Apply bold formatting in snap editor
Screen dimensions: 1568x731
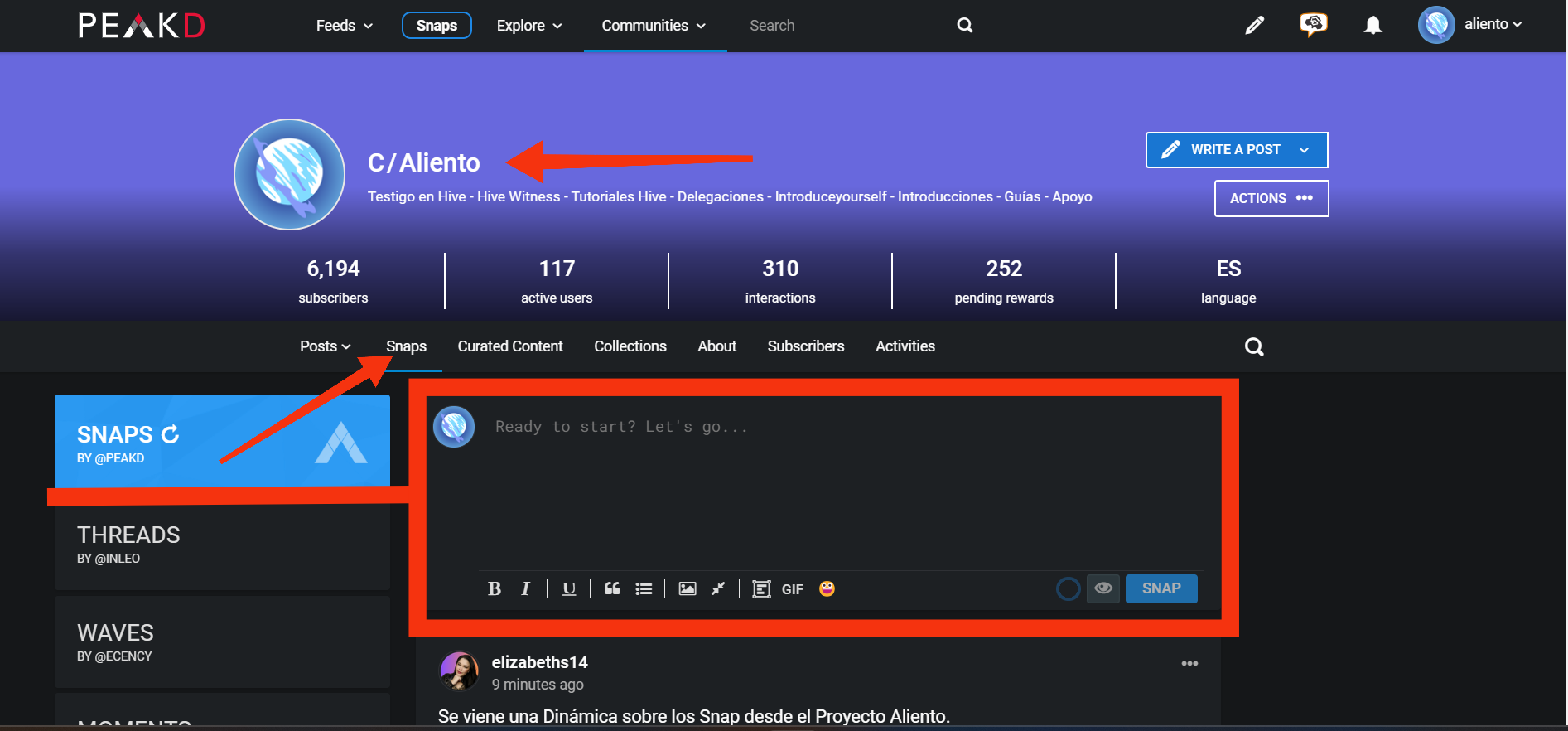(x=495, y=588)
